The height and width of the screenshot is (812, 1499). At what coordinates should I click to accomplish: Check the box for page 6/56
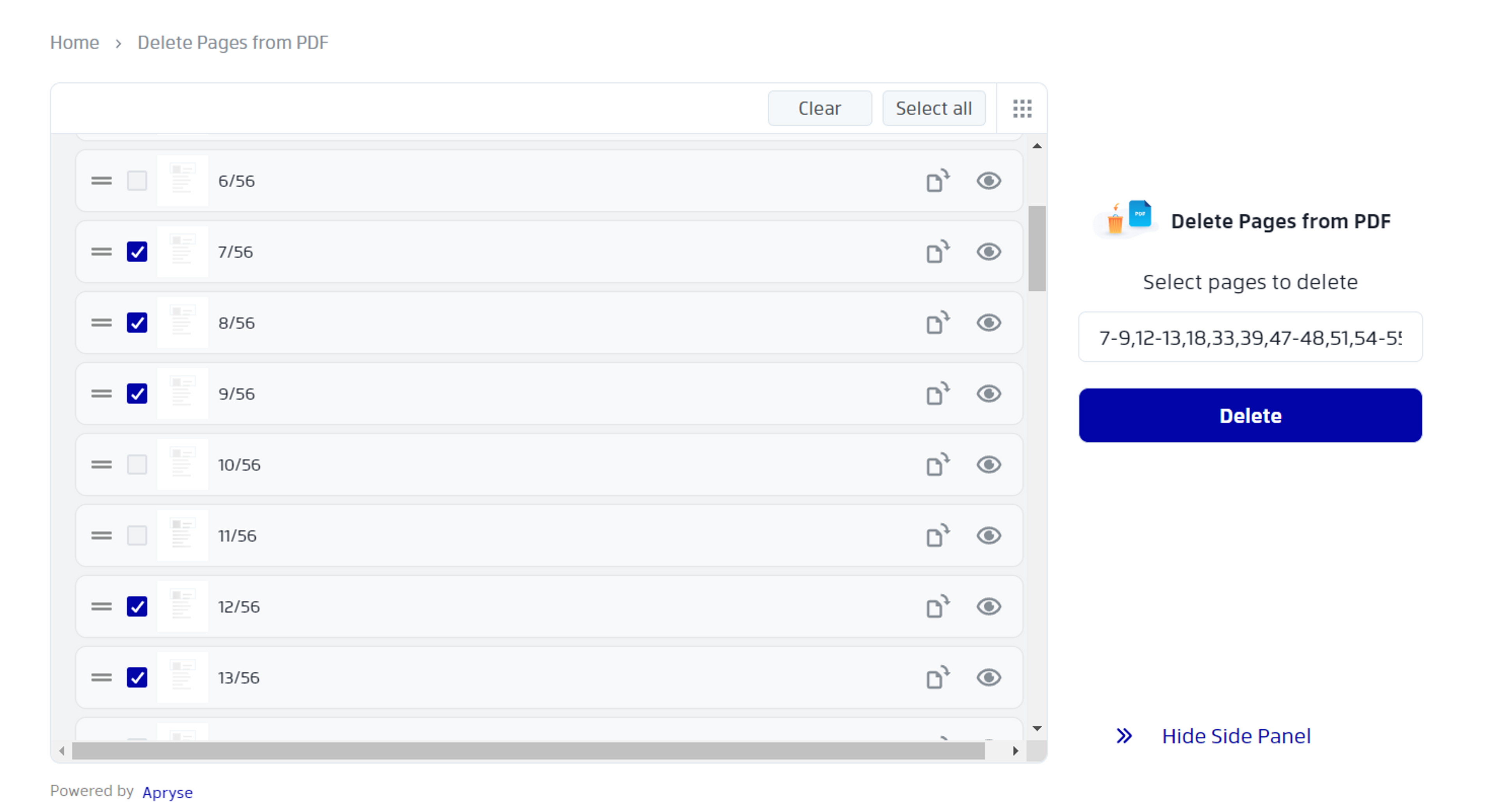coord(137,181)
